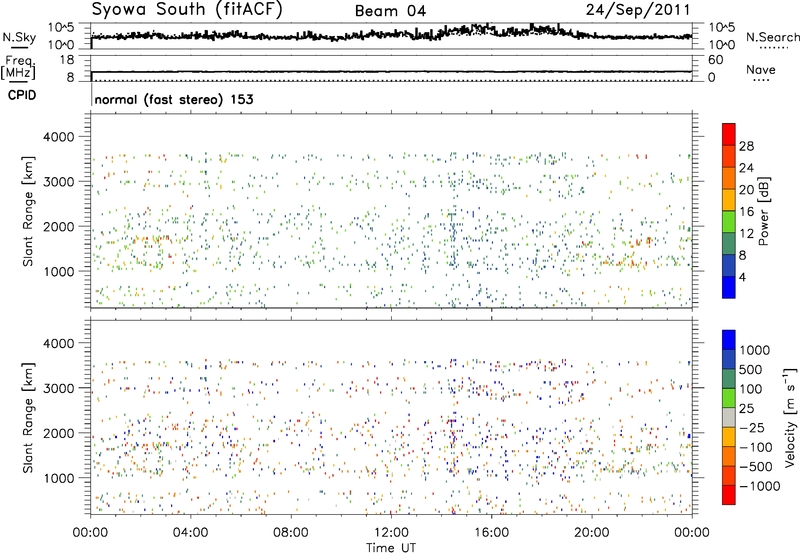Screen dimensions: 800x554
Task: Click the gray −25 to 25 Velocity segment
Action: [729, 418]
